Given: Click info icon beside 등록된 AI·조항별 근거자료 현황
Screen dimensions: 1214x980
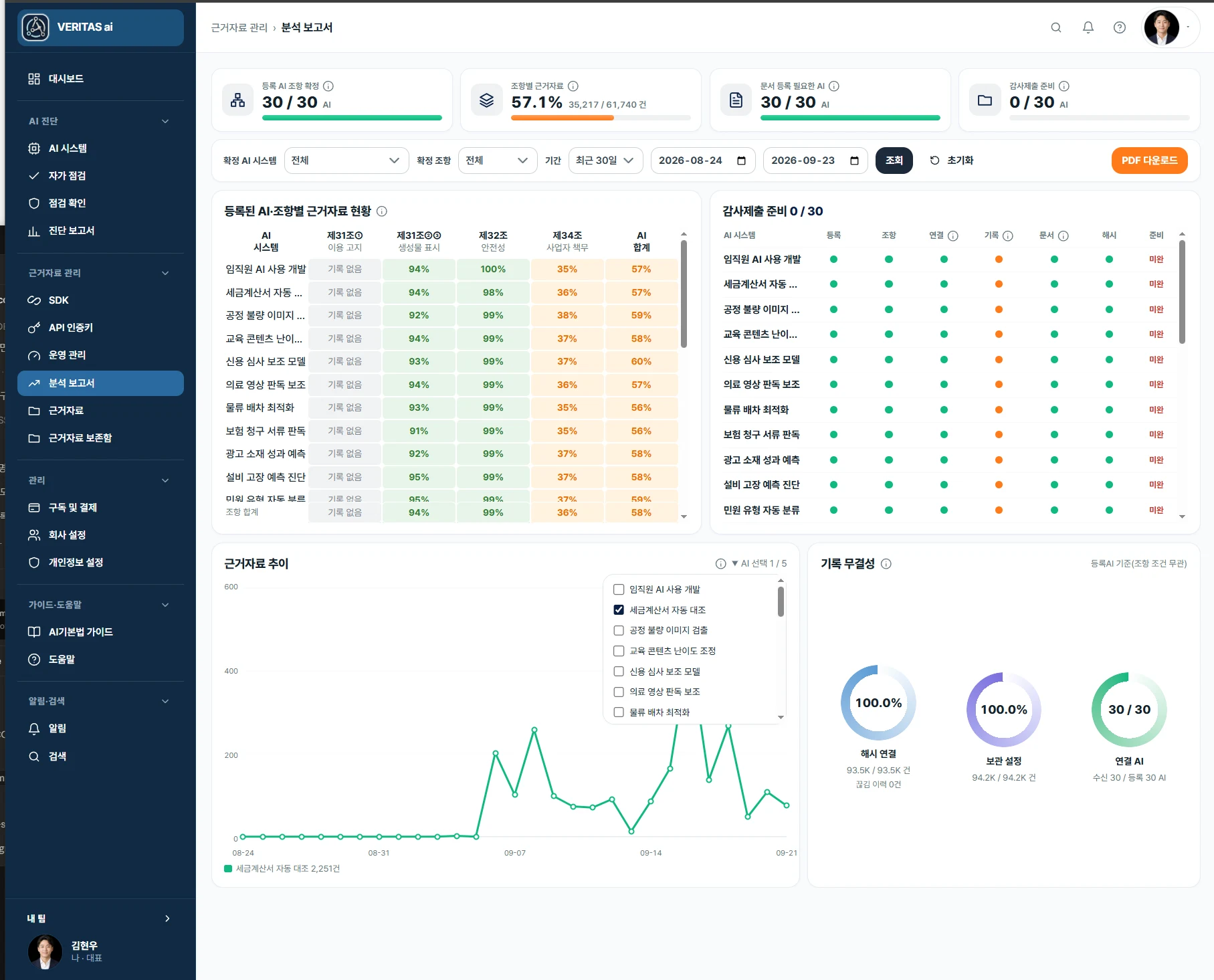Looking at the screenshot, I should 382,211.
